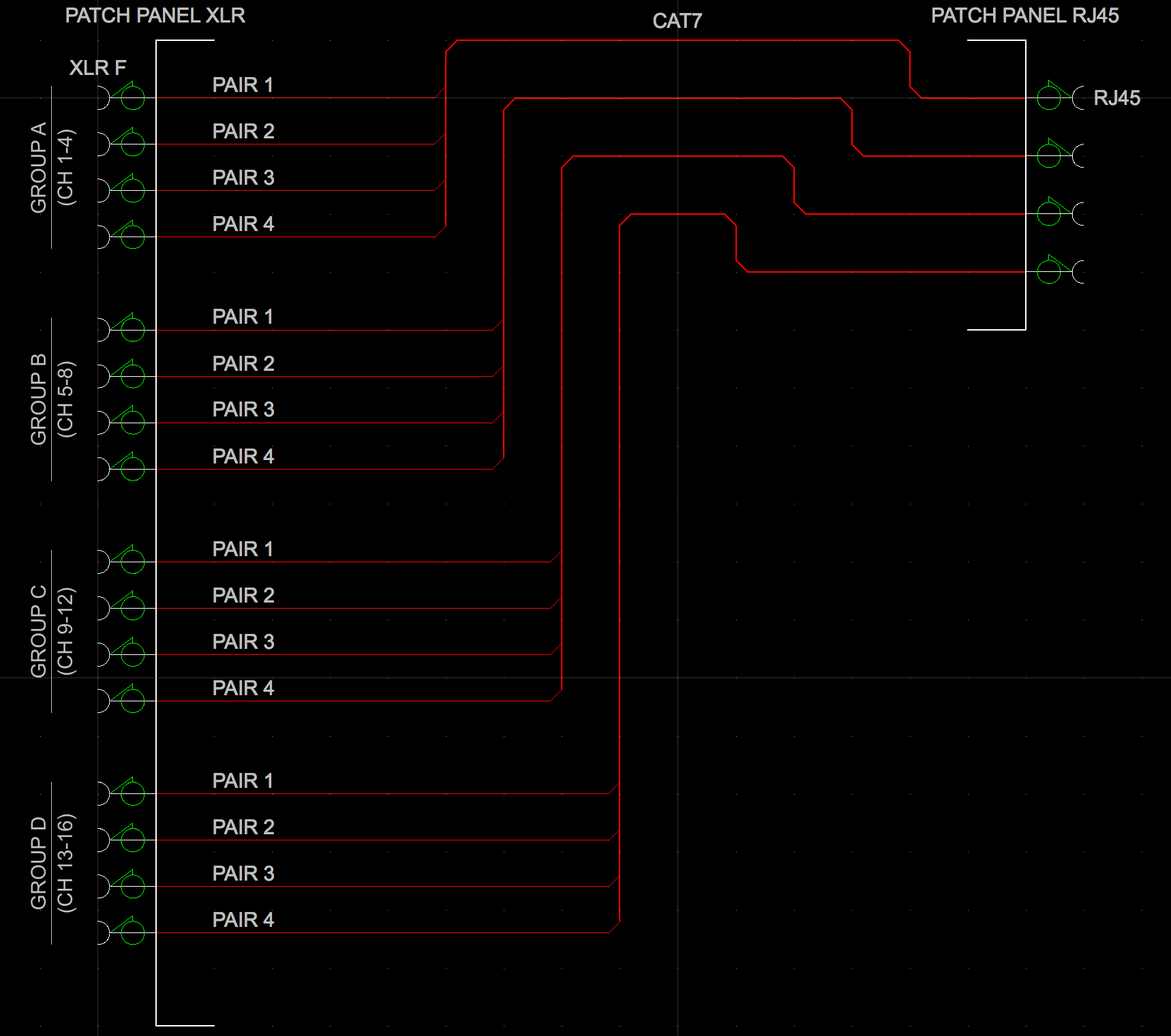Select Group C PAIR 4 XLR connector symbol

121,699
